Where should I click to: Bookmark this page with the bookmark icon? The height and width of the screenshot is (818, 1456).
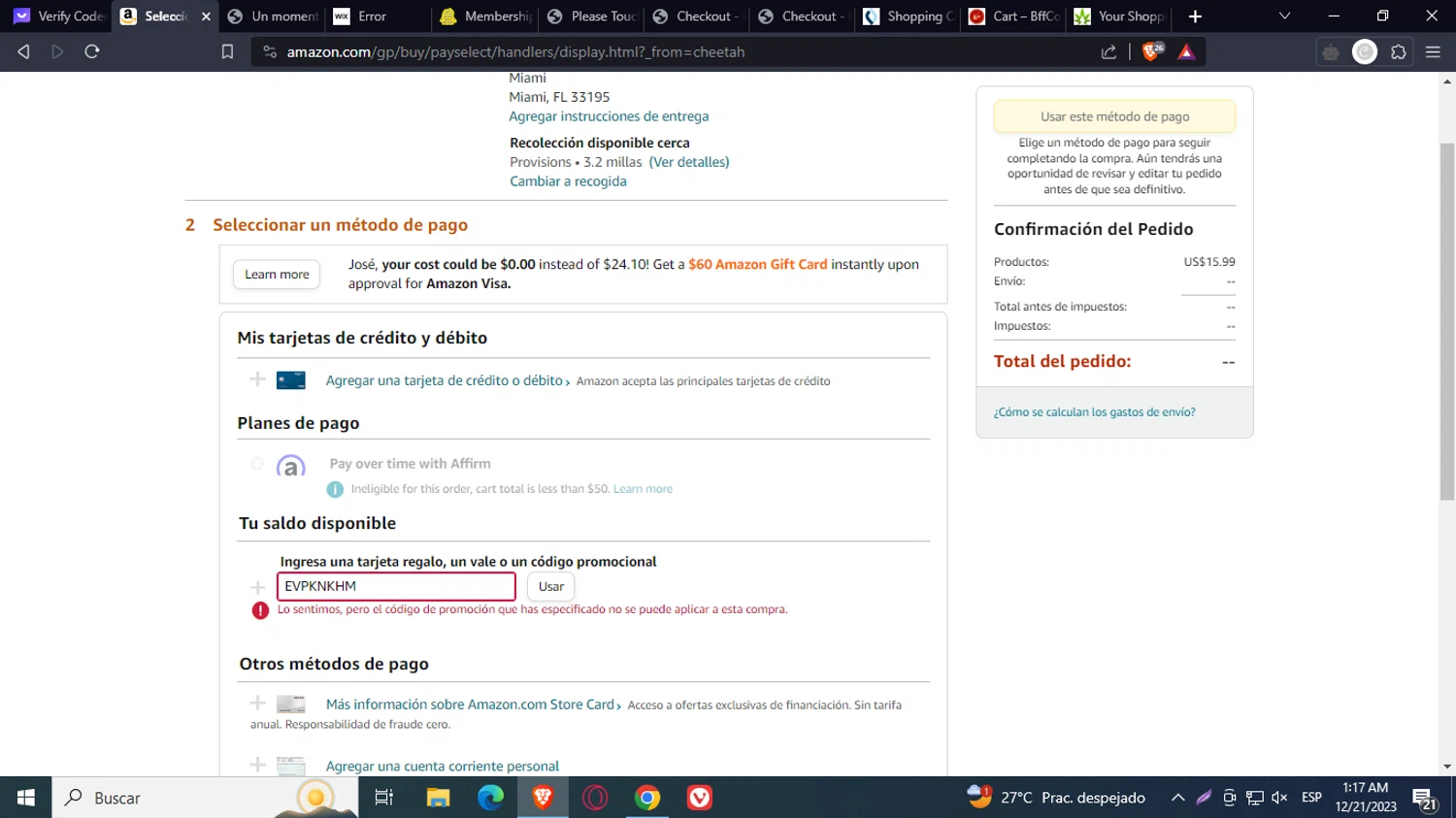click(x=227, y=51)
